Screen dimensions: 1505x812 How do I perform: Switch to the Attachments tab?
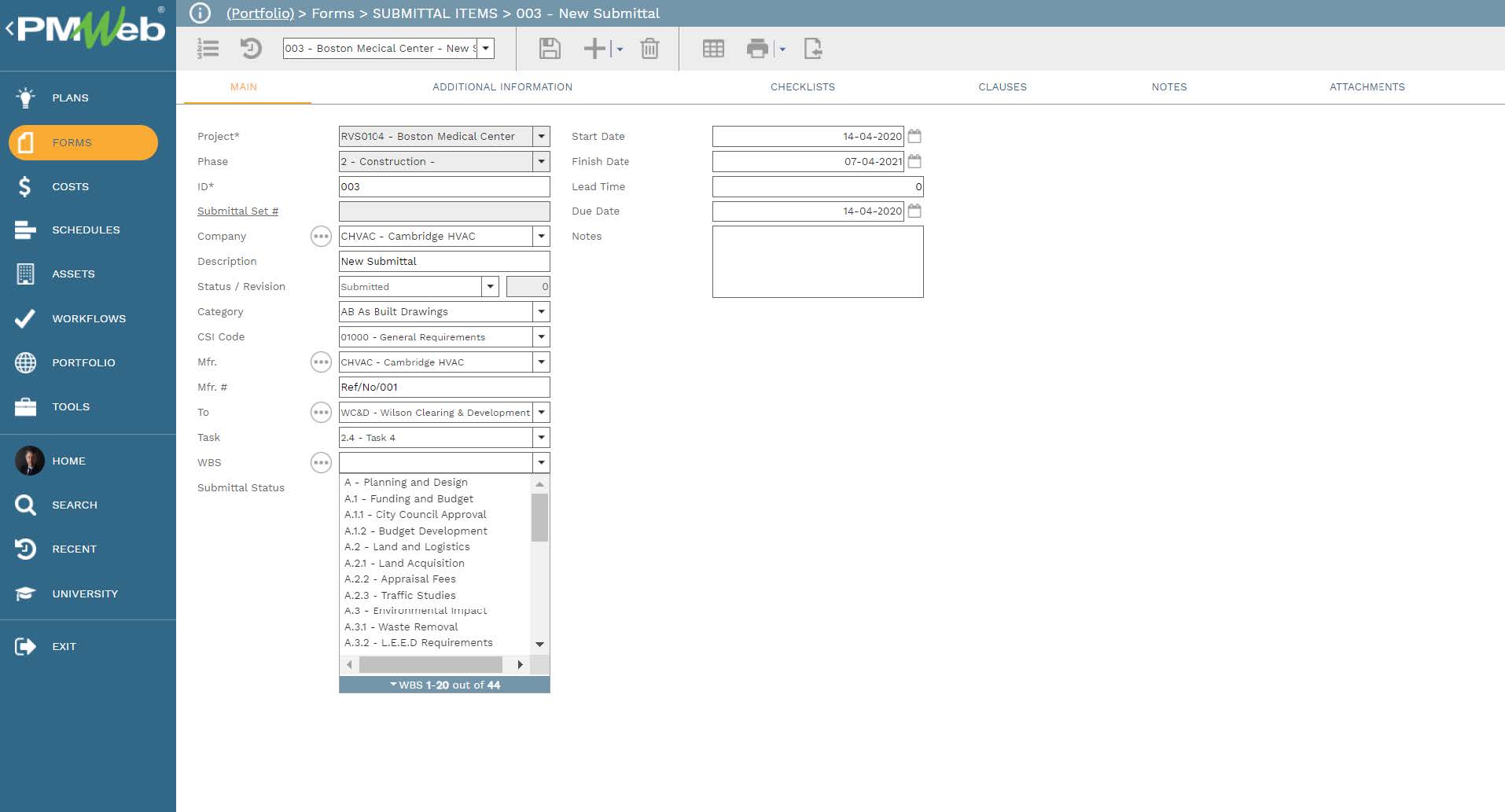pos(1367,87)
